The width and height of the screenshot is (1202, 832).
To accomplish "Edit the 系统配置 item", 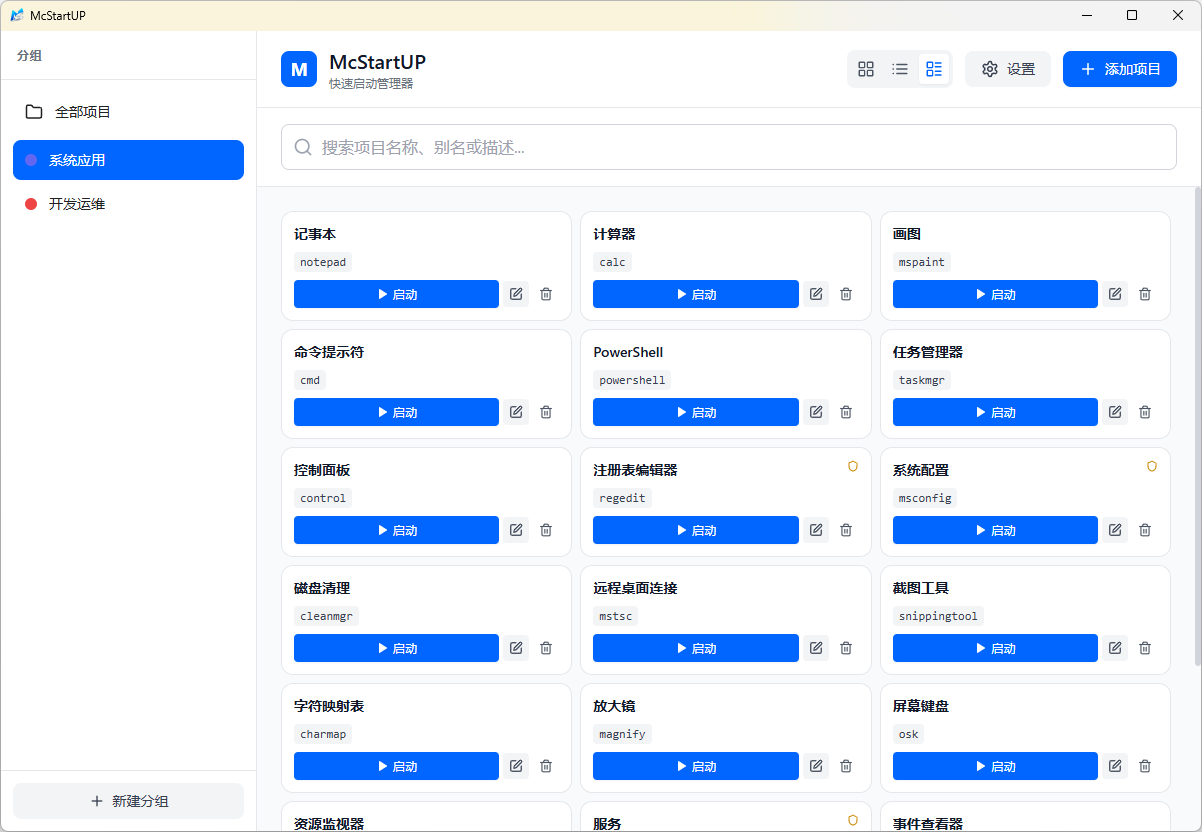I will tap(1115, 530).
